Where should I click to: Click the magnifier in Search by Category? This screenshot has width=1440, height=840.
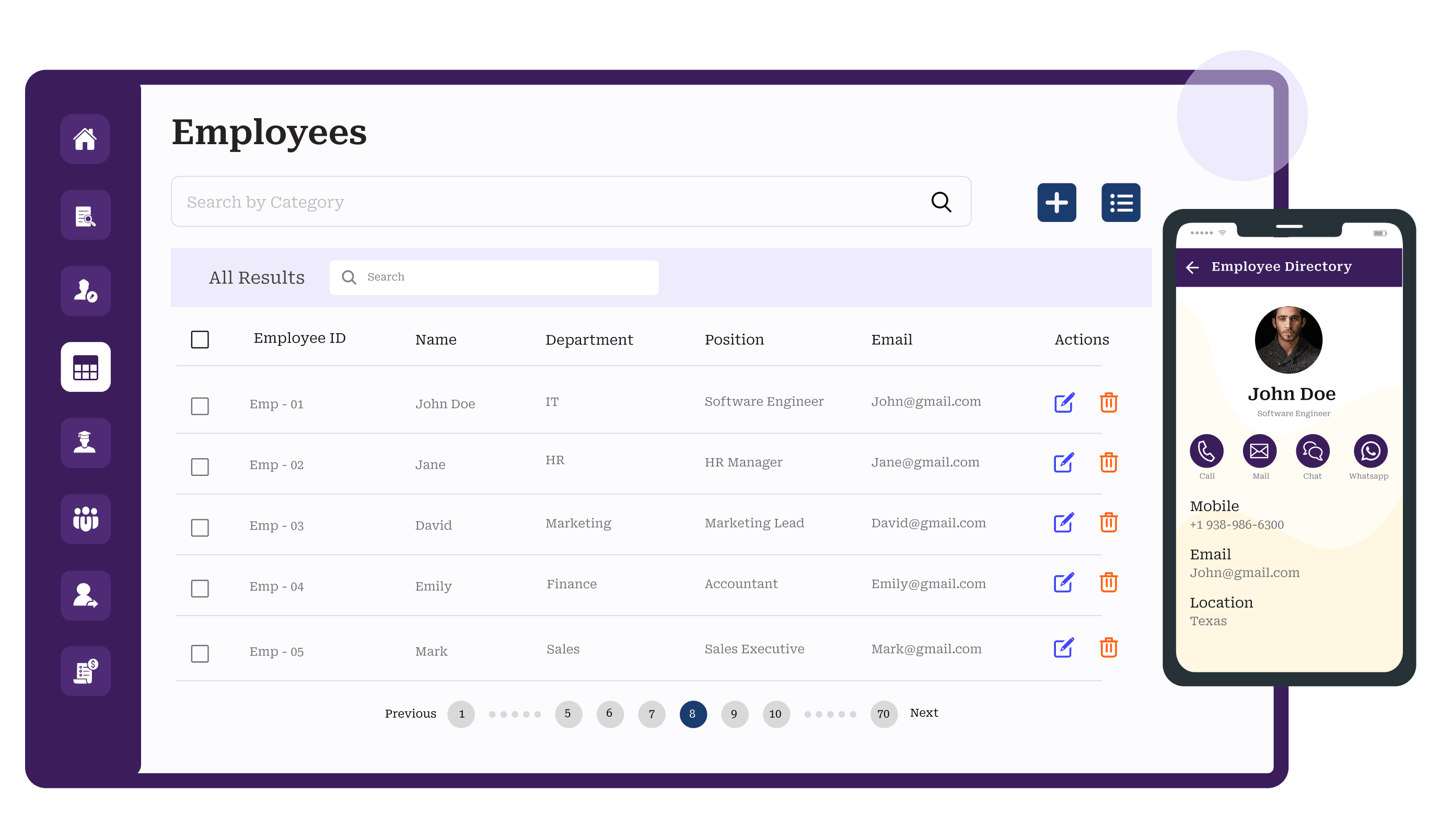pos(940,202)
